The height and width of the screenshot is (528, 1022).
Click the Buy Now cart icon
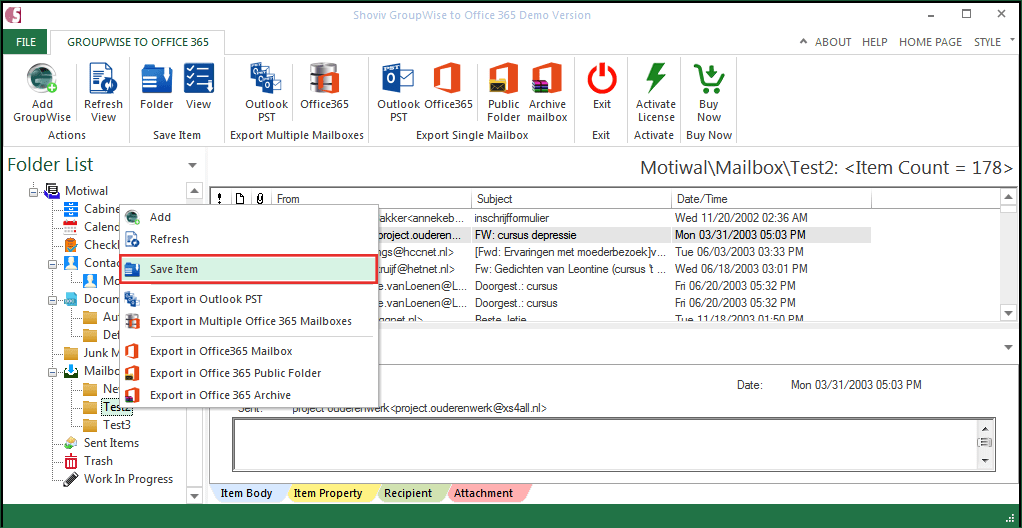pyautogui.click(x=708, y=80)
